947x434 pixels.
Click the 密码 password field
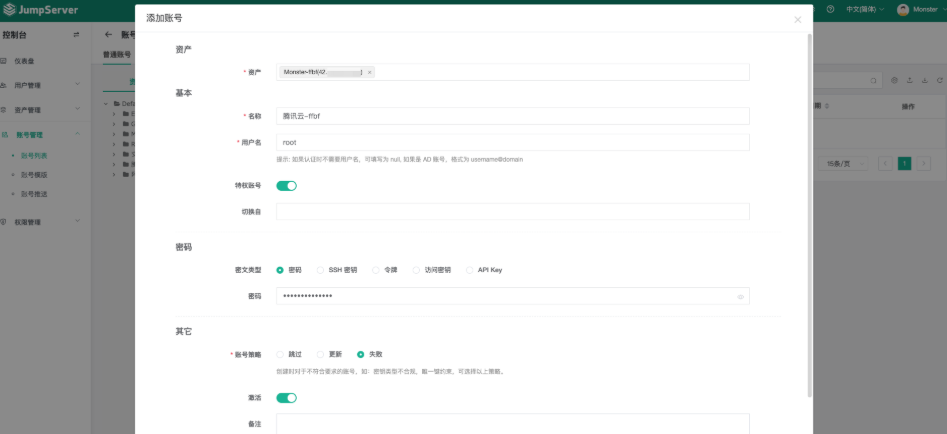tap(513, 296)
